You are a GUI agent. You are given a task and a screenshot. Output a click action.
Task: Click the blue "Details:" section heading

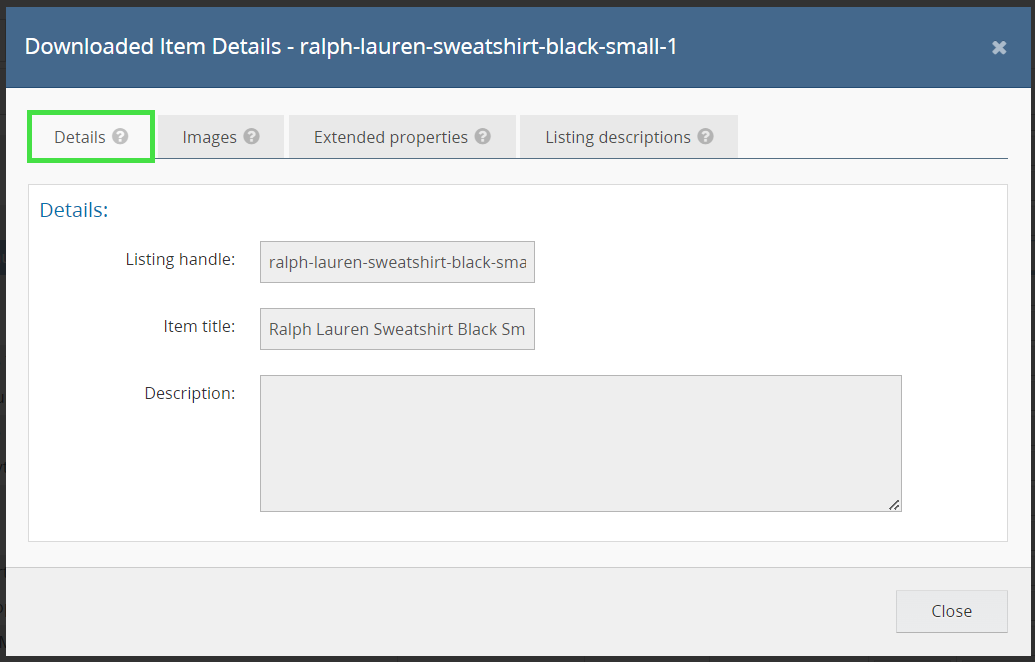coord(73,210)
